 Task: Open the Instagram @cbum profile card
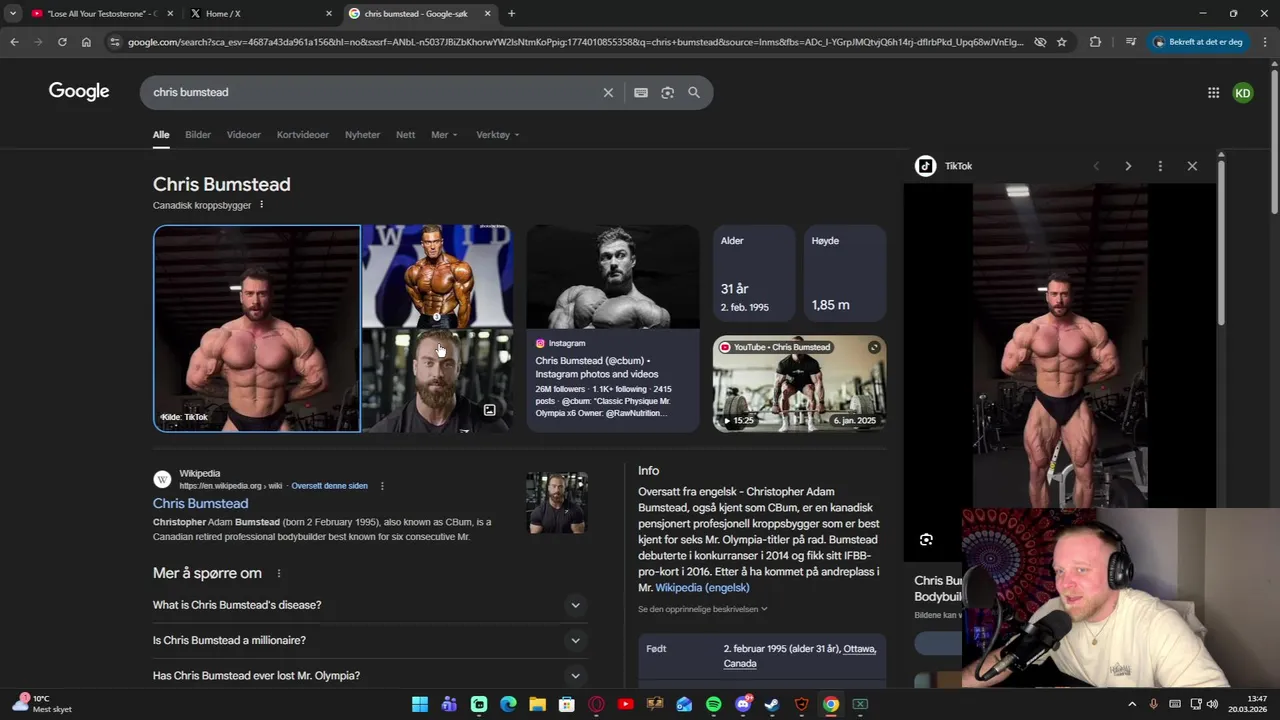coord(613,328)
